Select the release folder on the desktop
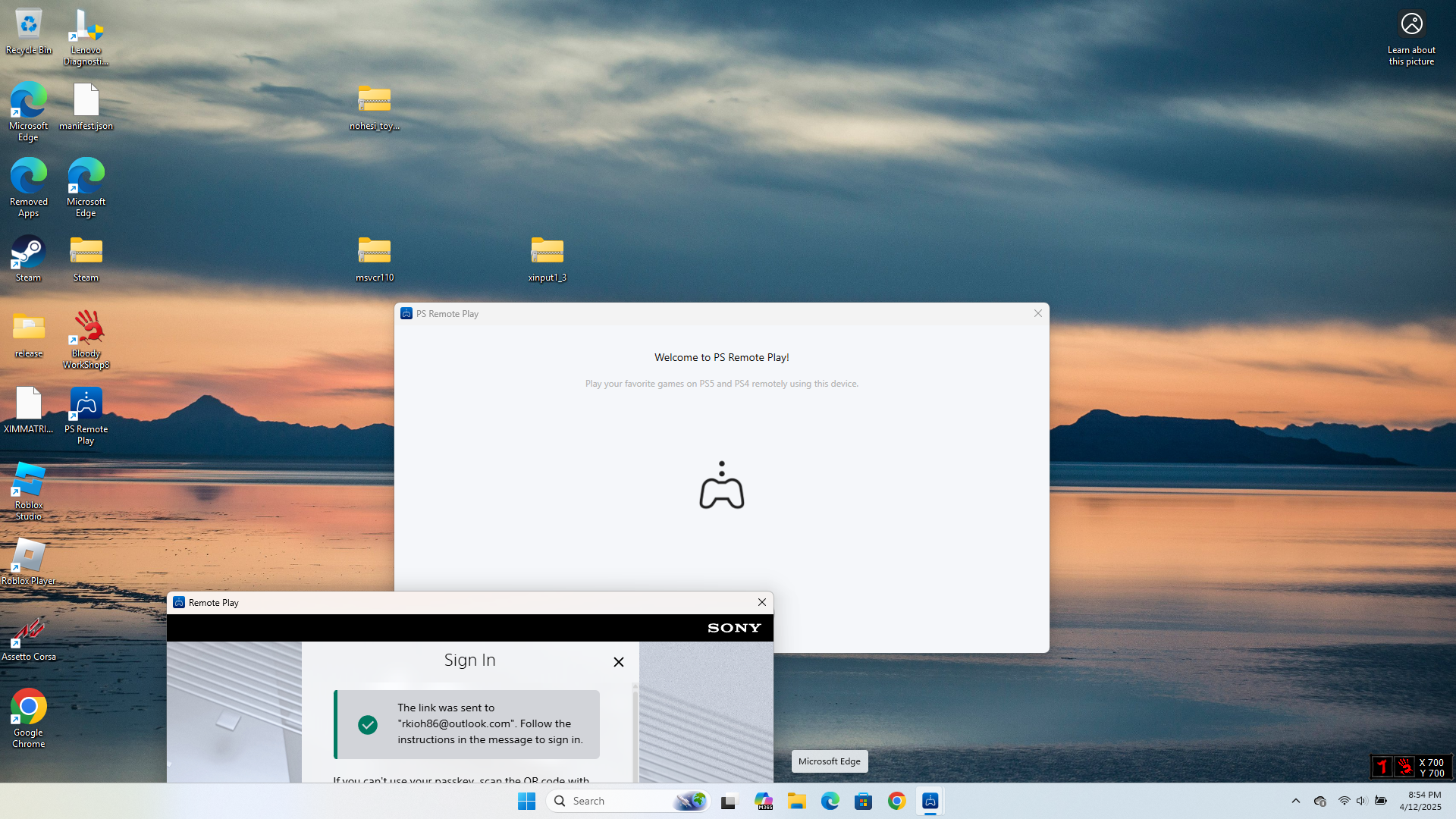This screenshot has height=819, width=1456. (x=29, y=334)
